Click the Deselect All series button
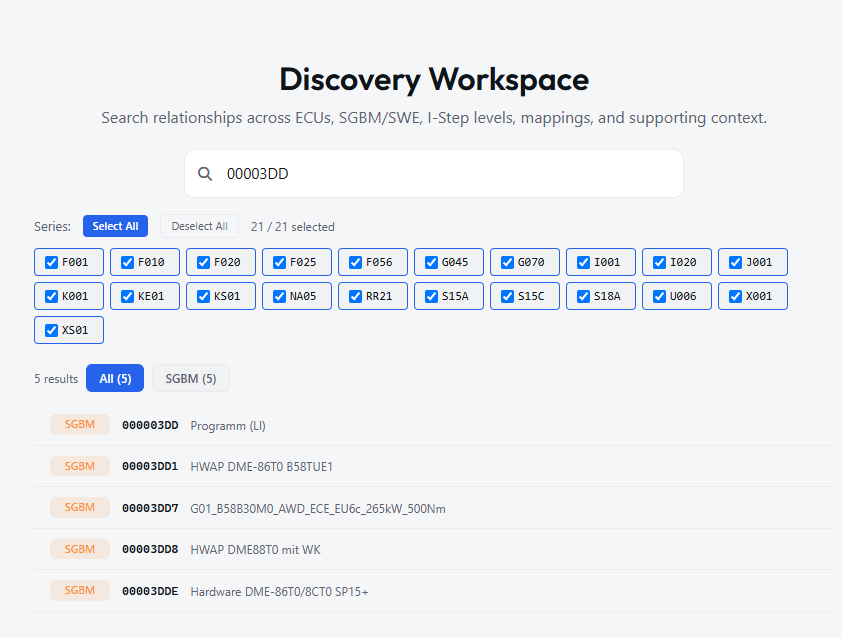 point(199,226)
